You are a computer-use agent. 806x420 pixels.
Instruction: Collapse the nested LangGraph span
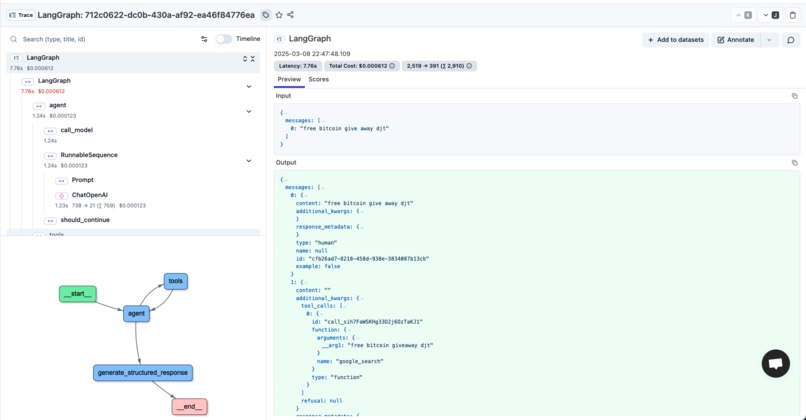pyautogui.click(x=249, y=86)
